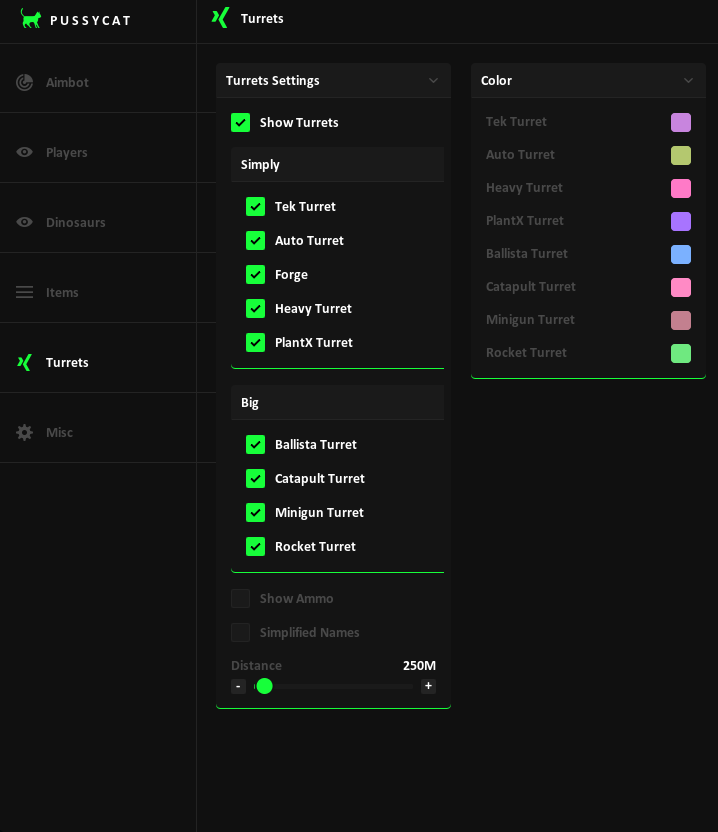Collapse the Turrets Settings panel chevron

click(433, 81)
